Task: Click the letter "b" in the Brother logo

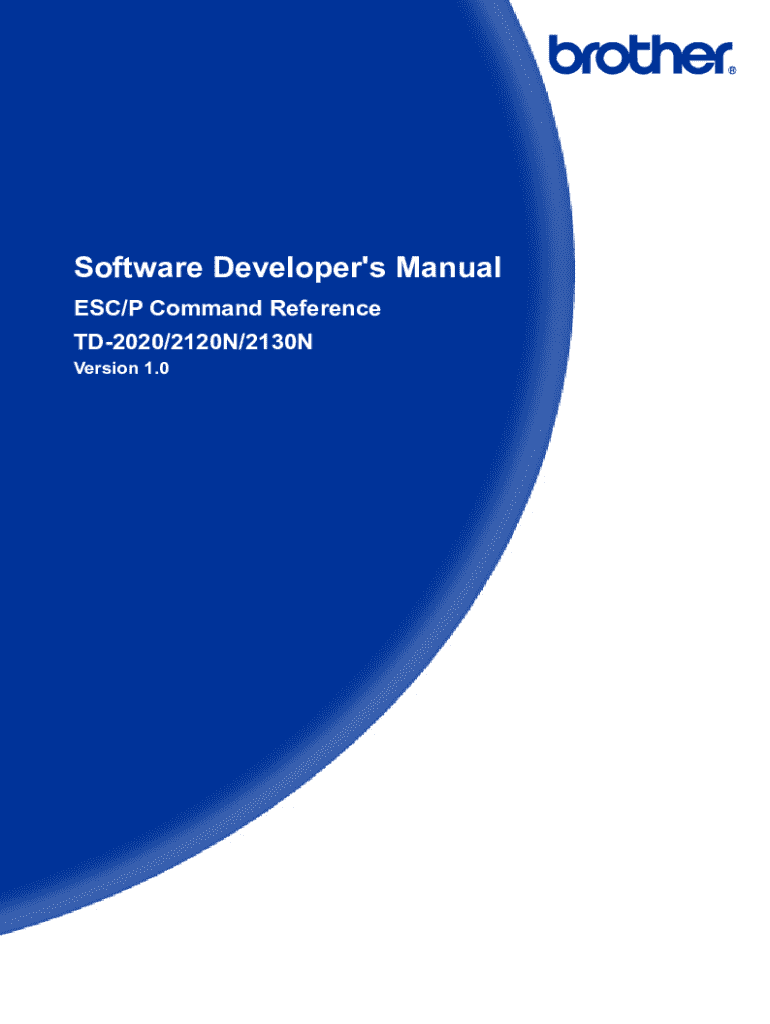Action: coord(562,54)
